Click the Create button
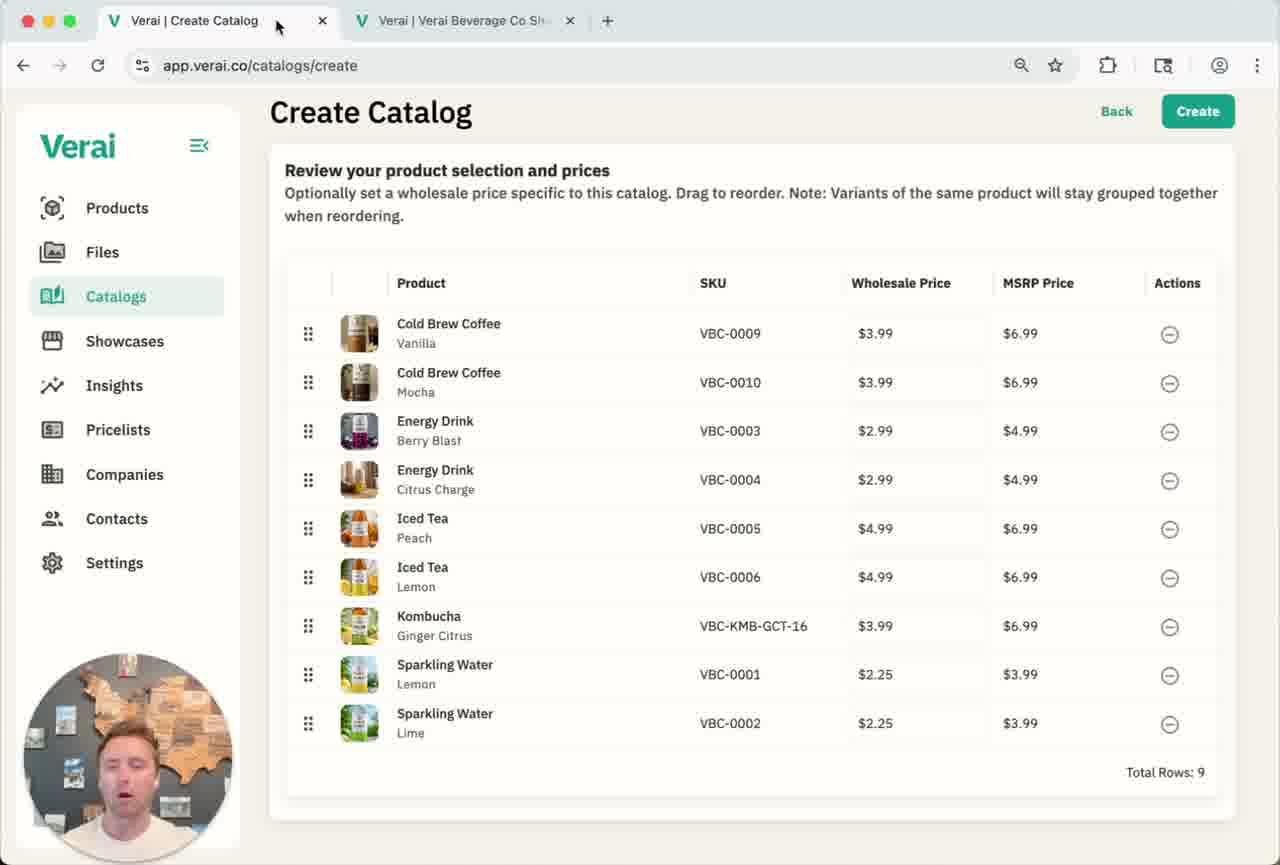 coord(1198,111)
